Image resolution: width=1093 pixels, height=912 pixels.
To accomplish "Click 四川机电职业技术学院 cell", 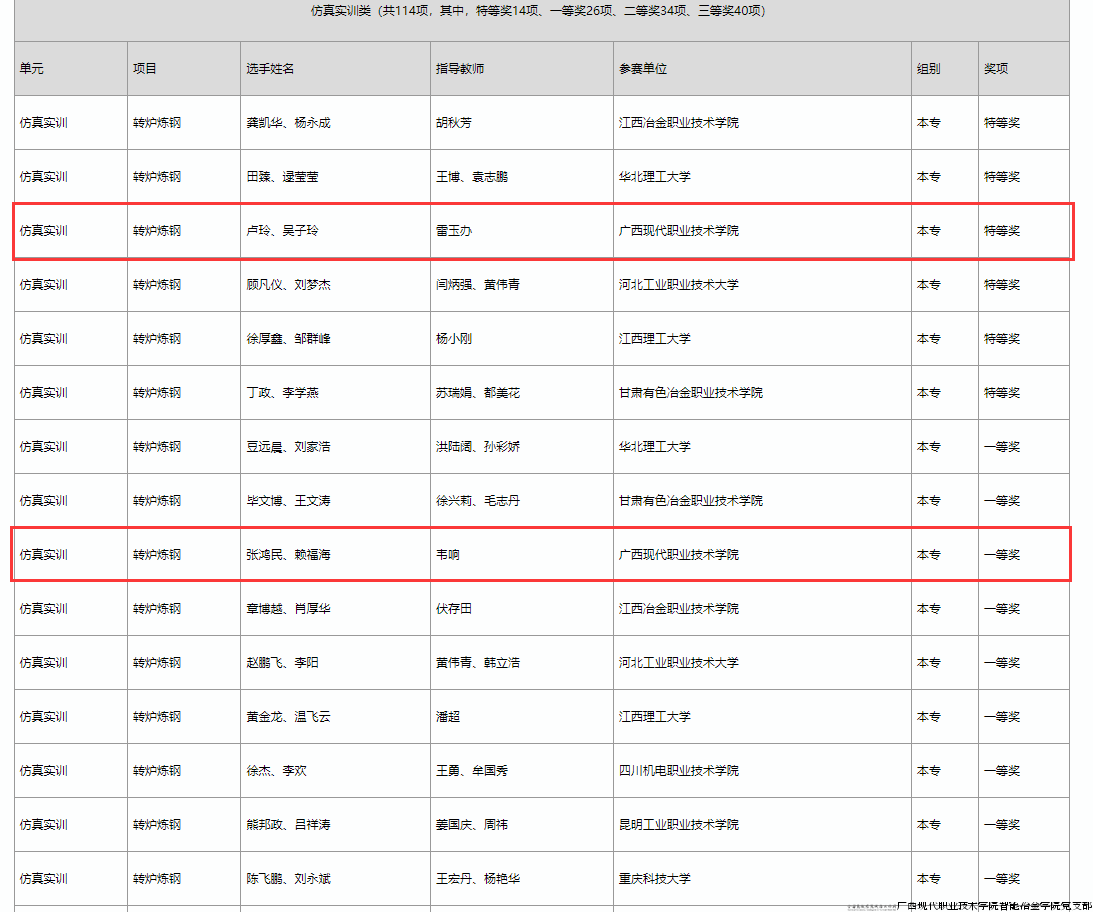I will point(679,771).
